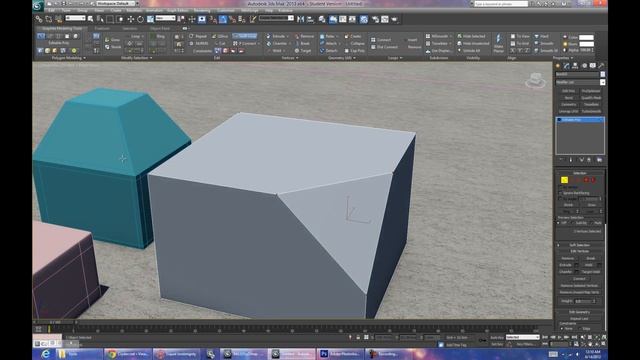This screenshot has width=640, height=360.
Task: Select Preview Selection Off radio button
Action: coord(558,223)
